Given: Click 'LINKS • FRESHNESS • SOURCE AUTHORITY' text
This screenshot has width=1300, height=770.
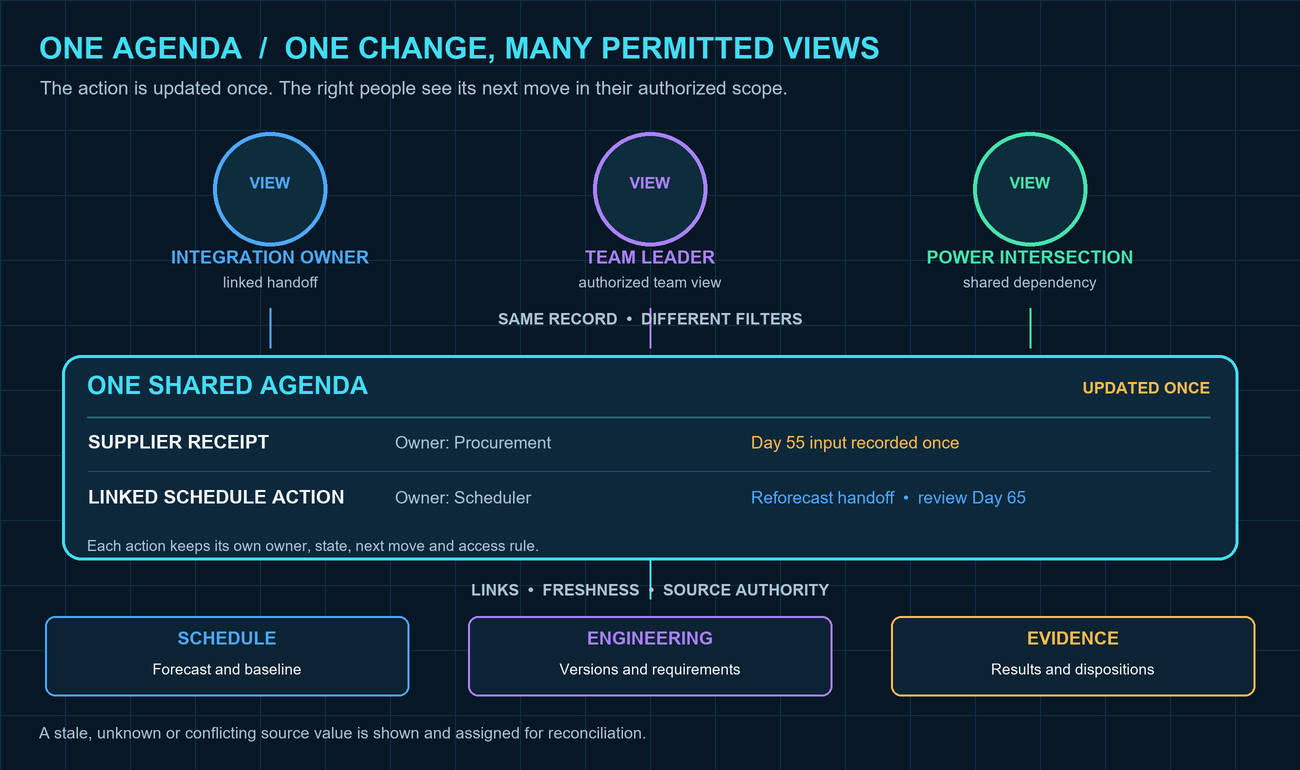Looking at the screenshot, I should 650,590.
